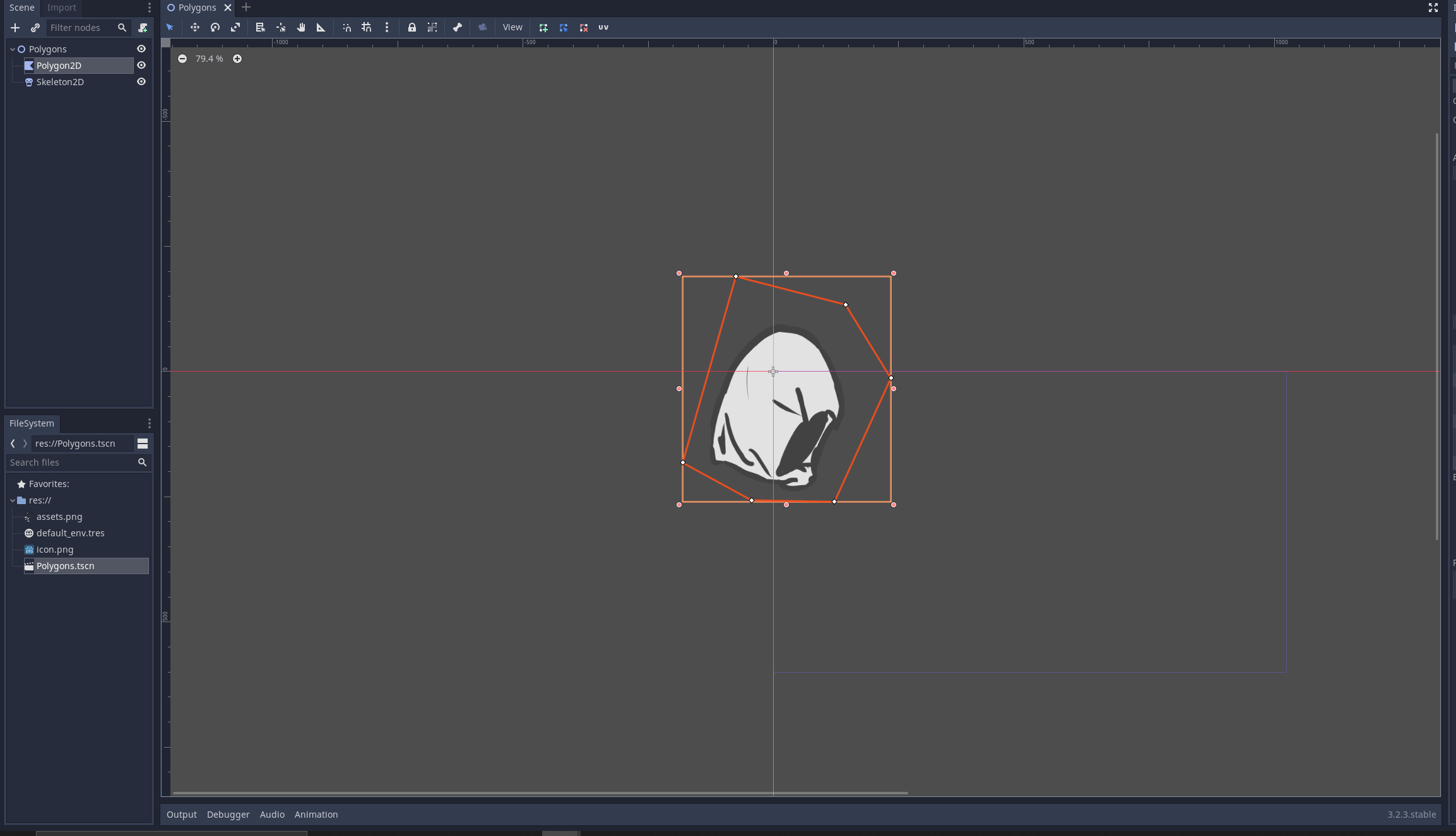Image resolution: width=1456 pixels, height=836 pixels.
Task: Activate the Pan canvas tool
Action: (301, 27)
